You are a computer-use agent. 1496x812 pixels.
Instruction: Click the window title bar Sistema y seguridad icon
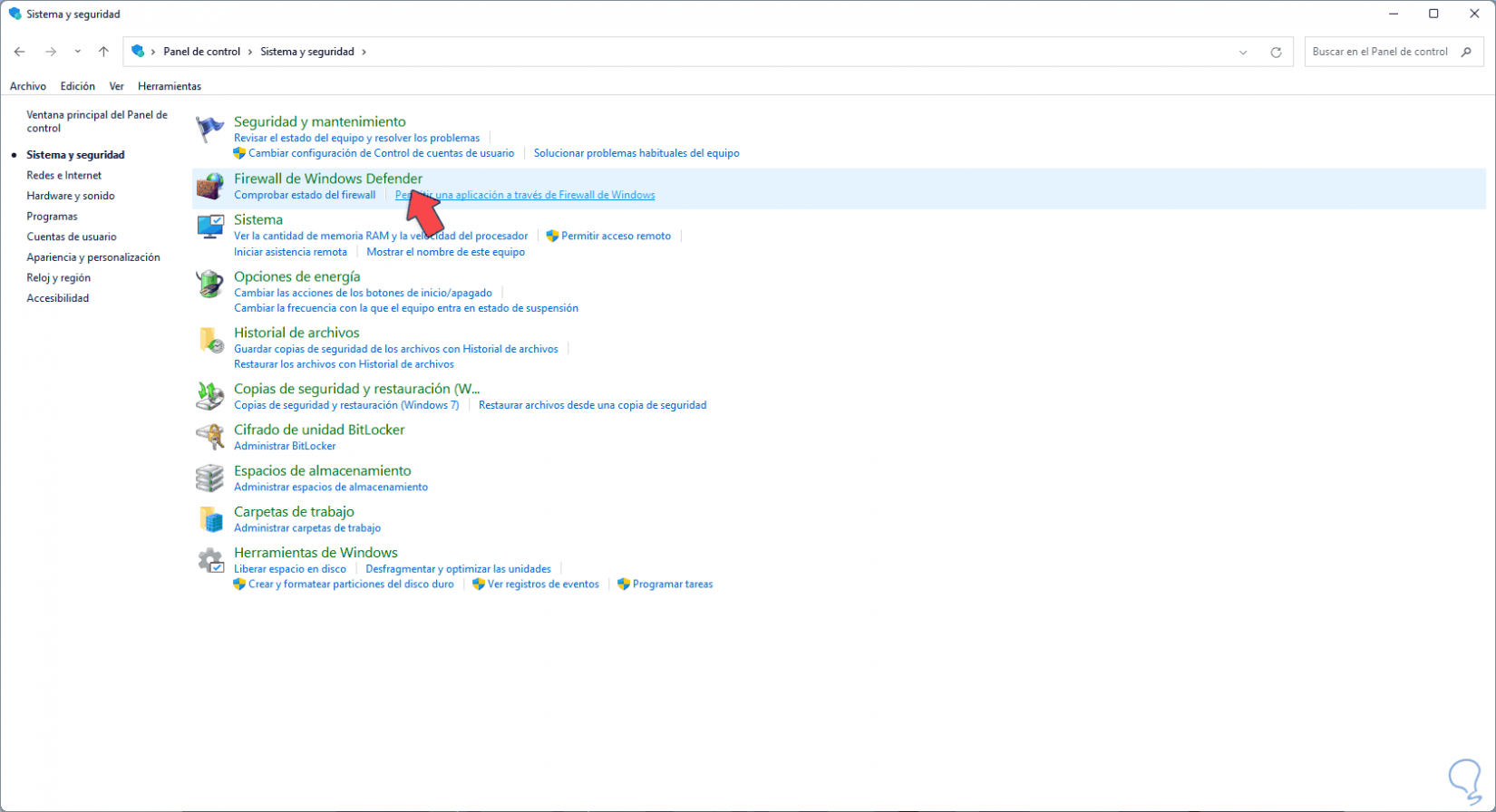(15, 14)
